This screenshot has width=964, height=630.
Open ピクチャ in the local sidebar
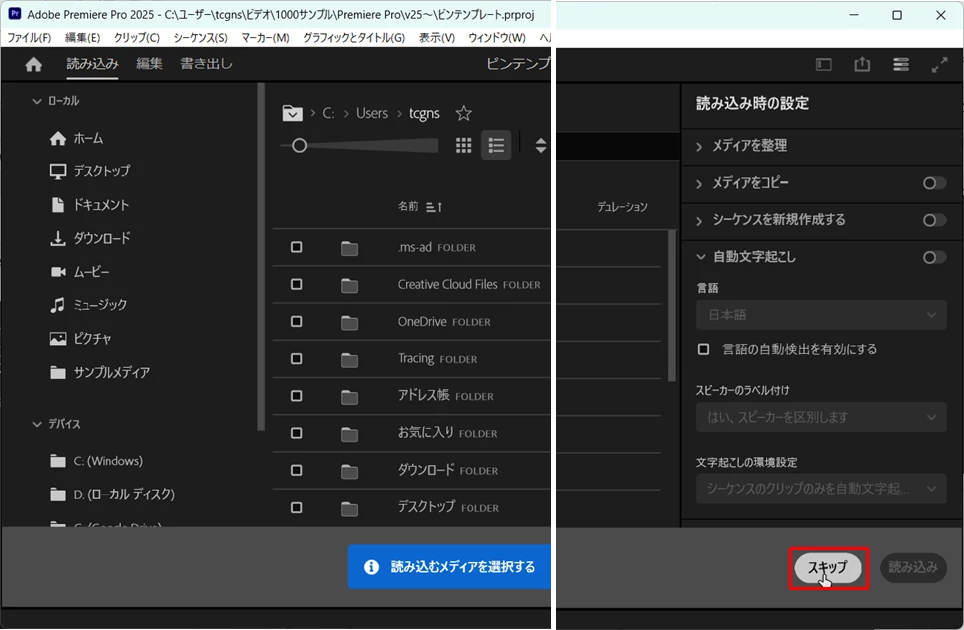(80, 339)
